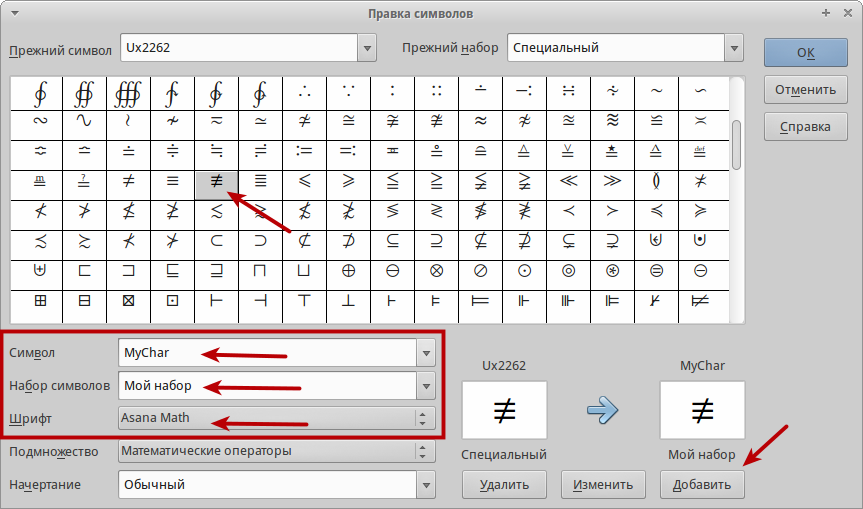Image resolution: width=863 pixels, height=509 pixels.
Task: Expand the Символ combo box arrow
Action: point(426,353)
